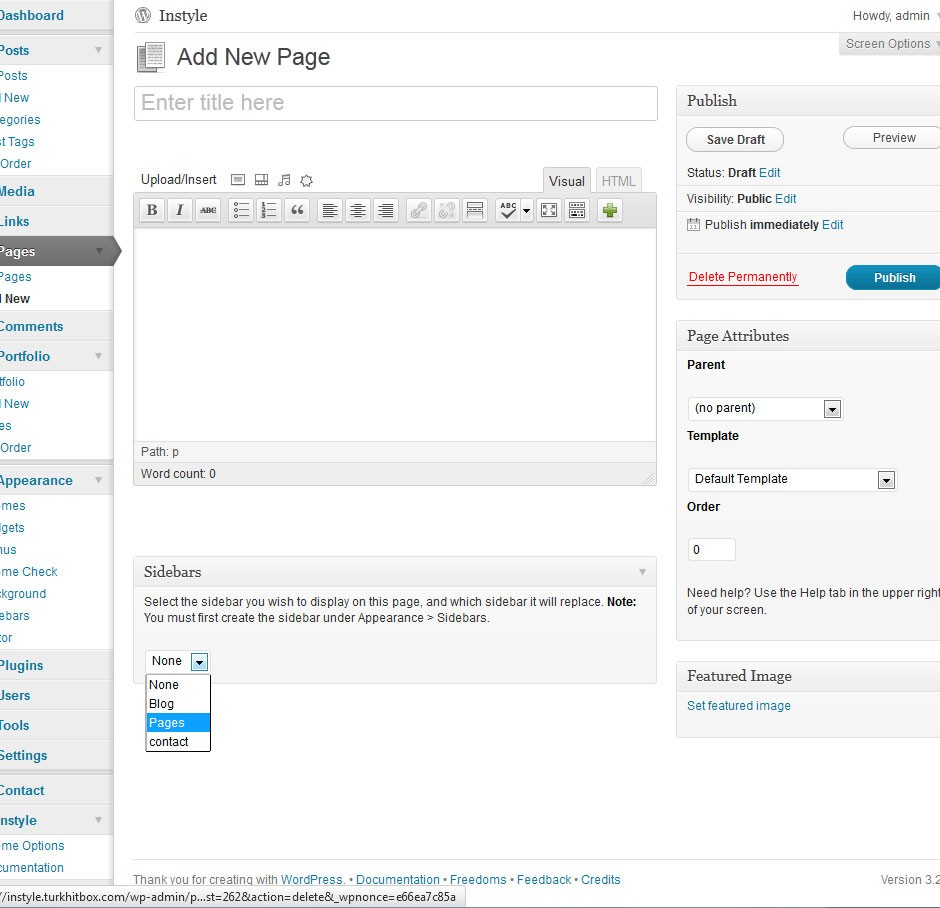Viewport: 940px width, 908px height.
Task: Expand the Posts menu arrow
Action: (98, 50)
